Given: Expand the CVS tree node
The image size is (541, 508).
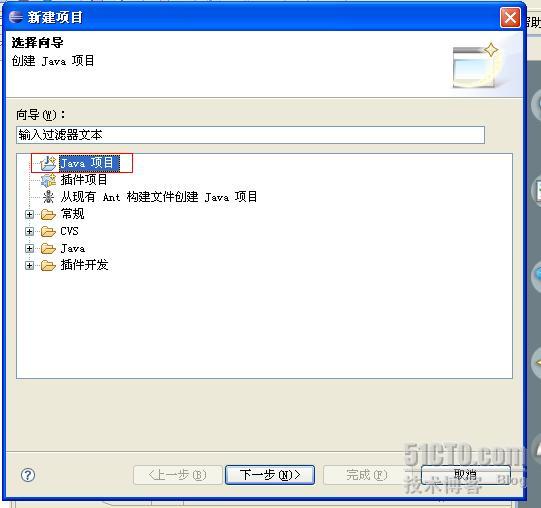Looking at the screenshot, I should pyautogui.click(x=29, y=231).
